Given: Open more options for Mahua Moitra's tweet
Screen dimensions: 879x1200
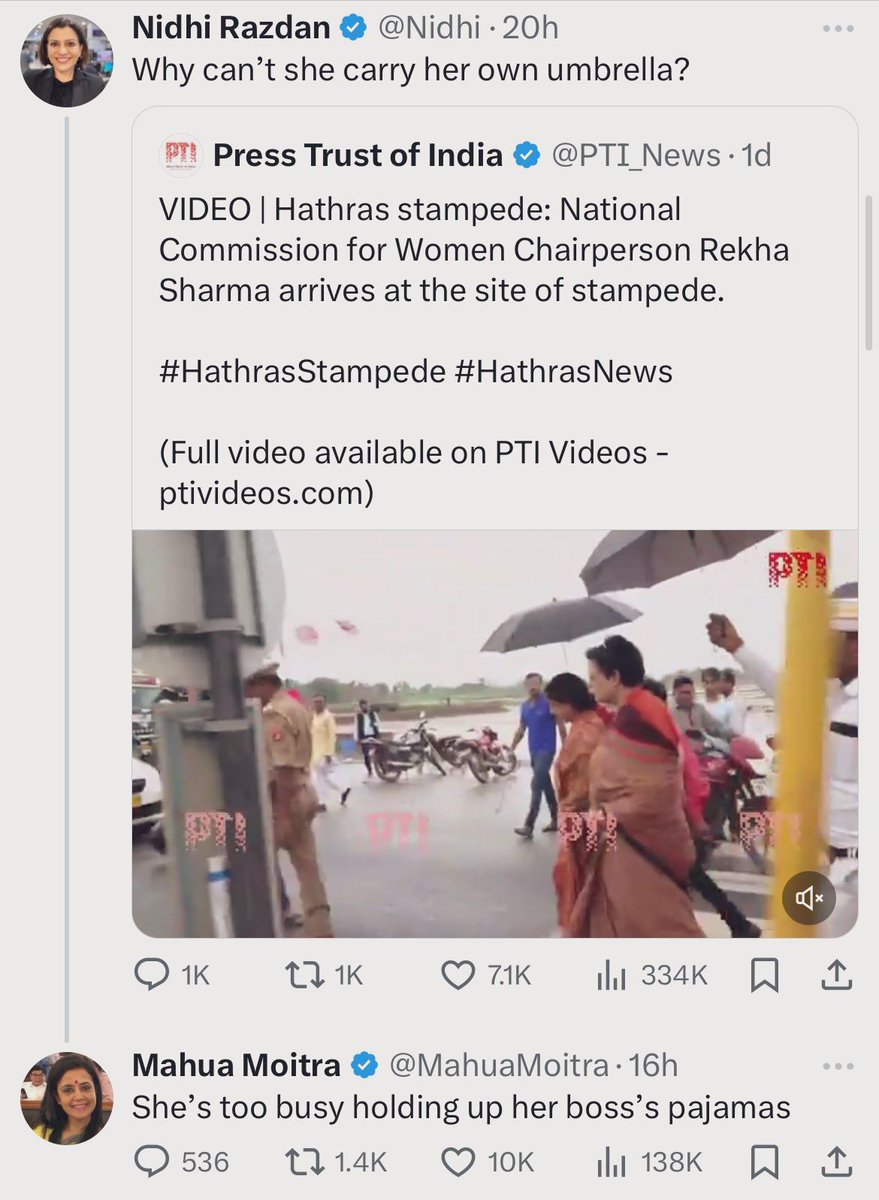Looking at the screenshot, I should (838, 1066).
